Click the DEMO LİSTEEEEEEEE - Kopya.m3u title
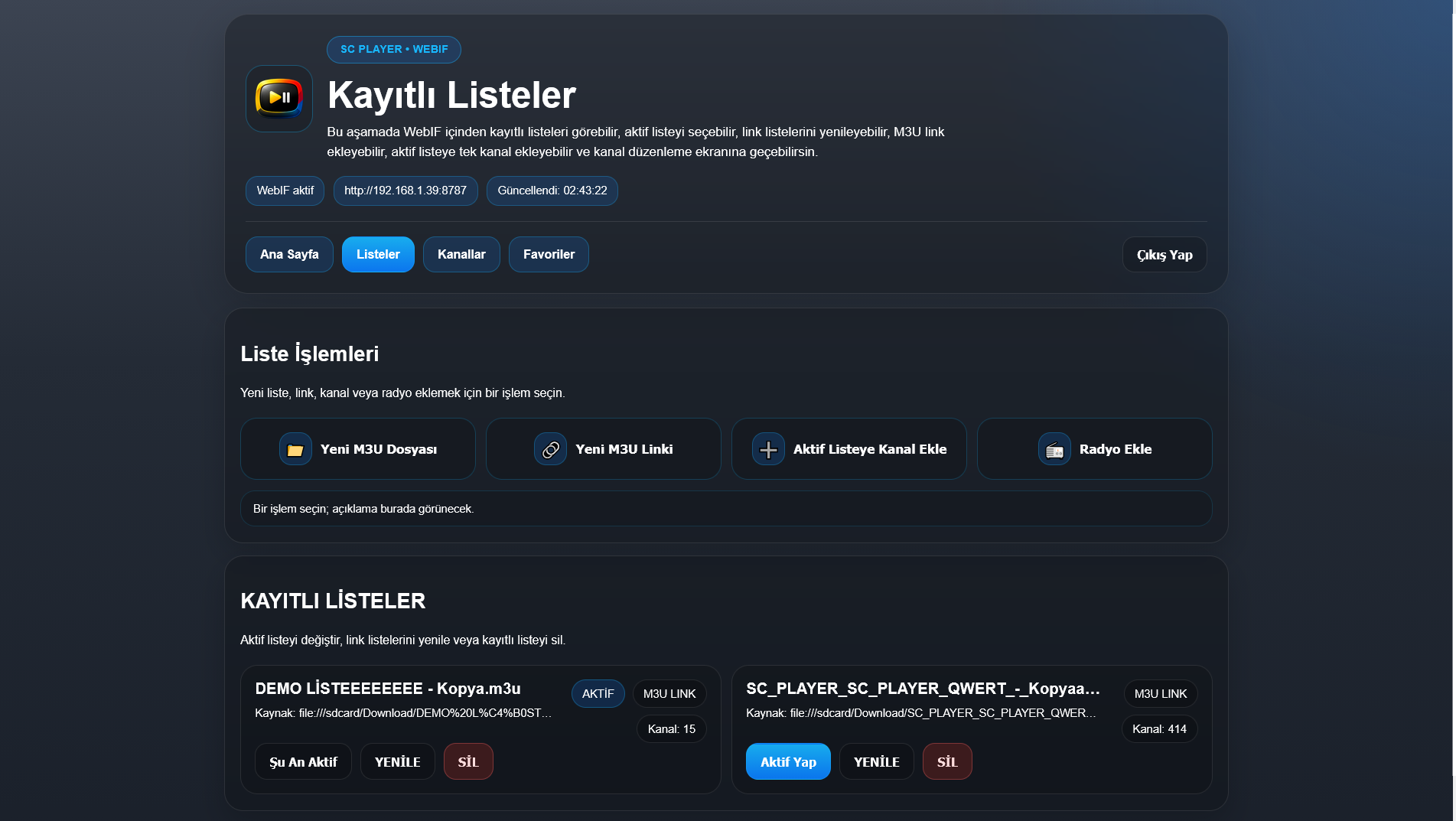Viewport: 1456px width, 821px height. tap(388, 689)
